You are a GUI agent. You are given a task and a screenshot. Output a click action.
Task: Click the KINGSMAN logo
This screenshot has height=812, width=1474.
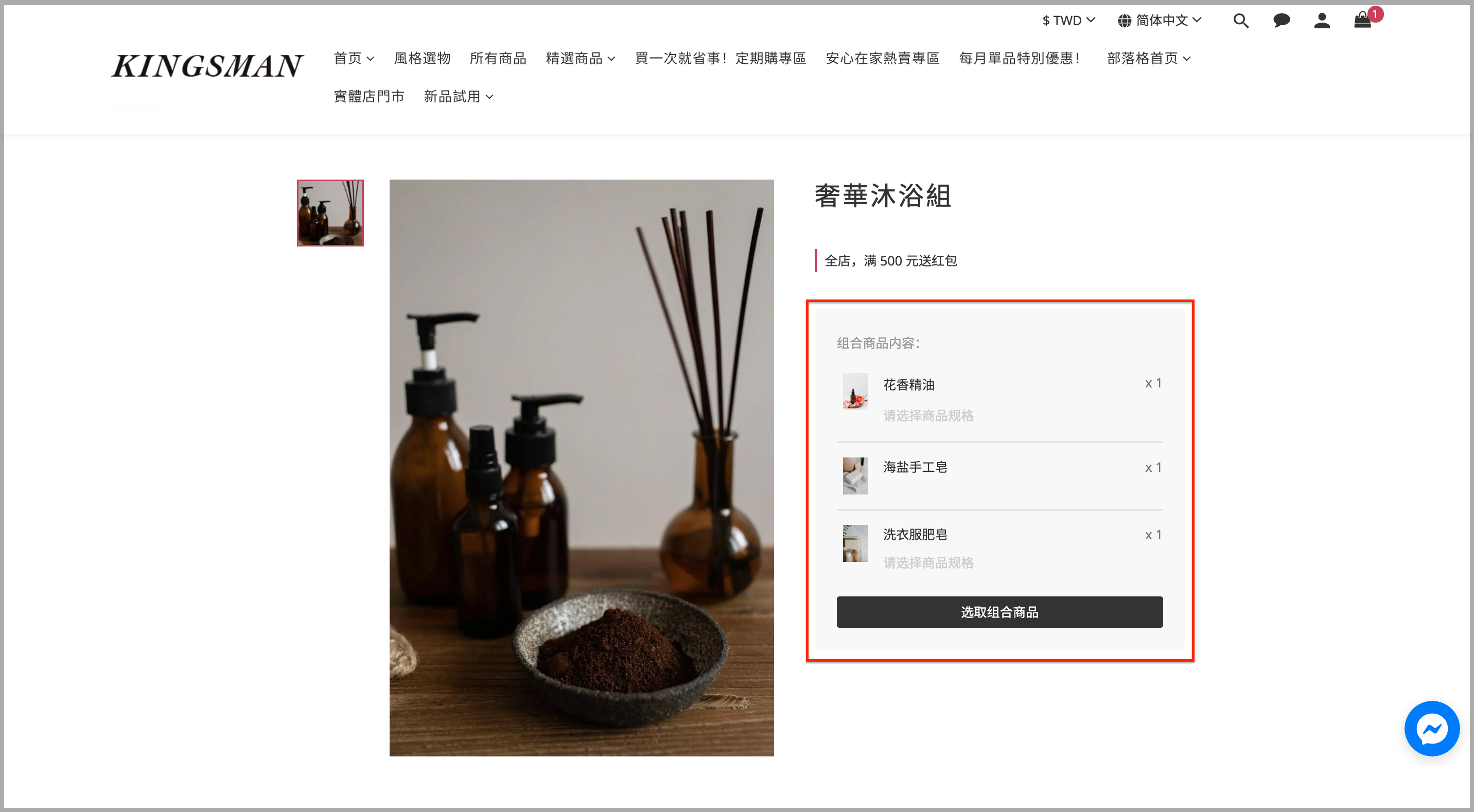coord(207,66)
